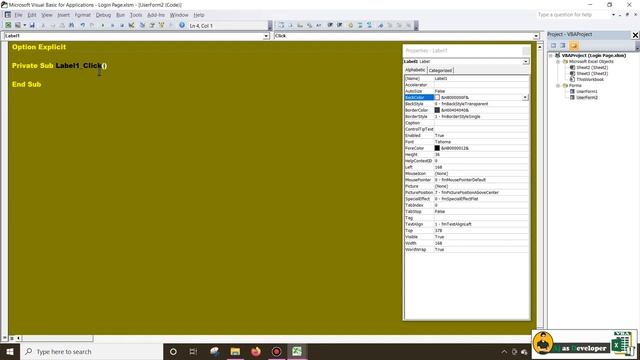Image resolution: width=640 pixels, height=360 pixels.
Task: Click the Windows taskbar search box
Action: pyautogui.click(x=91, y=351)
